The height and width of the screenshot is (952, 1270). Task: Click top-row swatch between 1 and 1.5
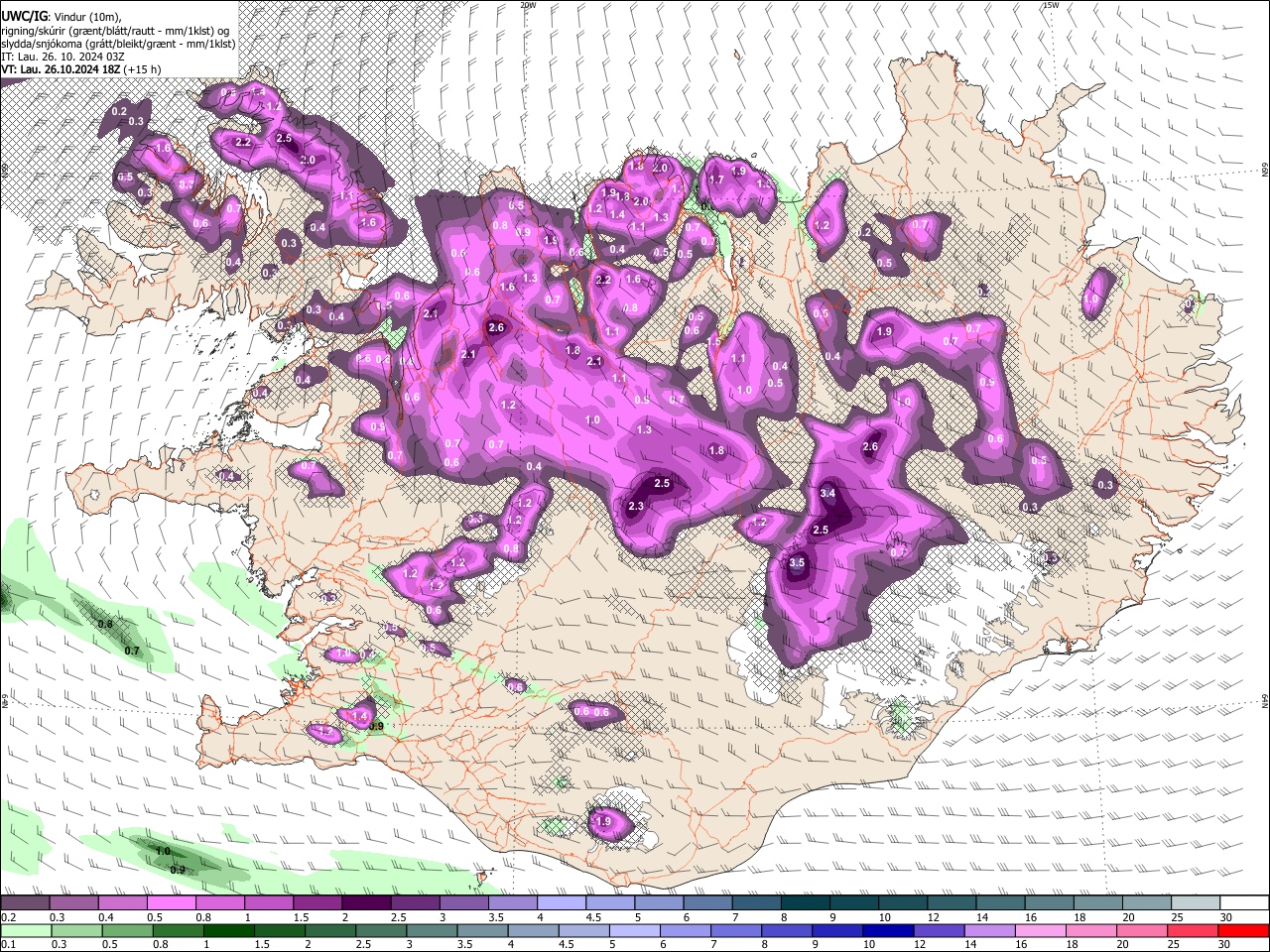point(269,902)
